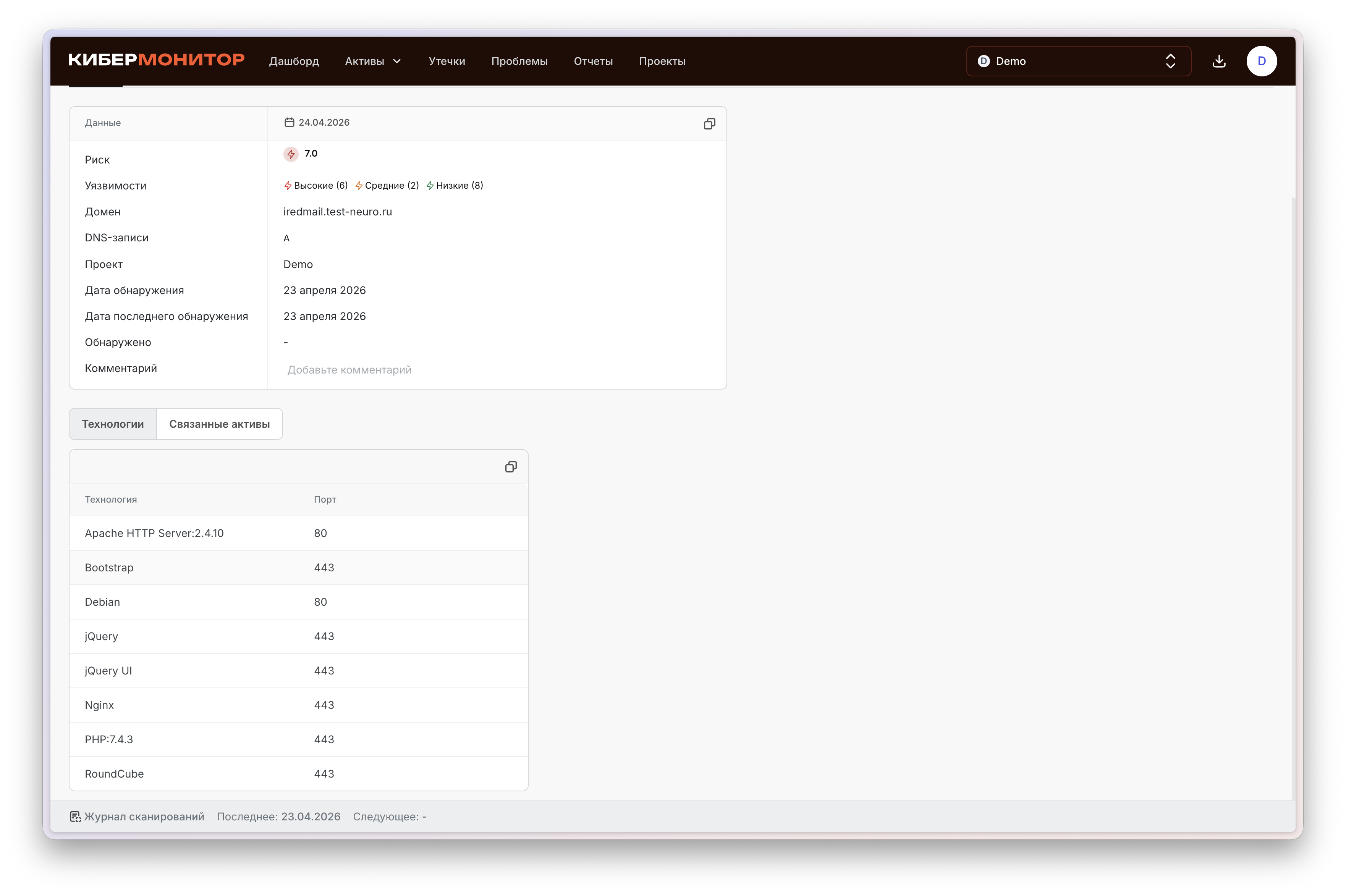1346x896 pixels.
Task: Select the Технологии tab
Action: coord(113,424)
